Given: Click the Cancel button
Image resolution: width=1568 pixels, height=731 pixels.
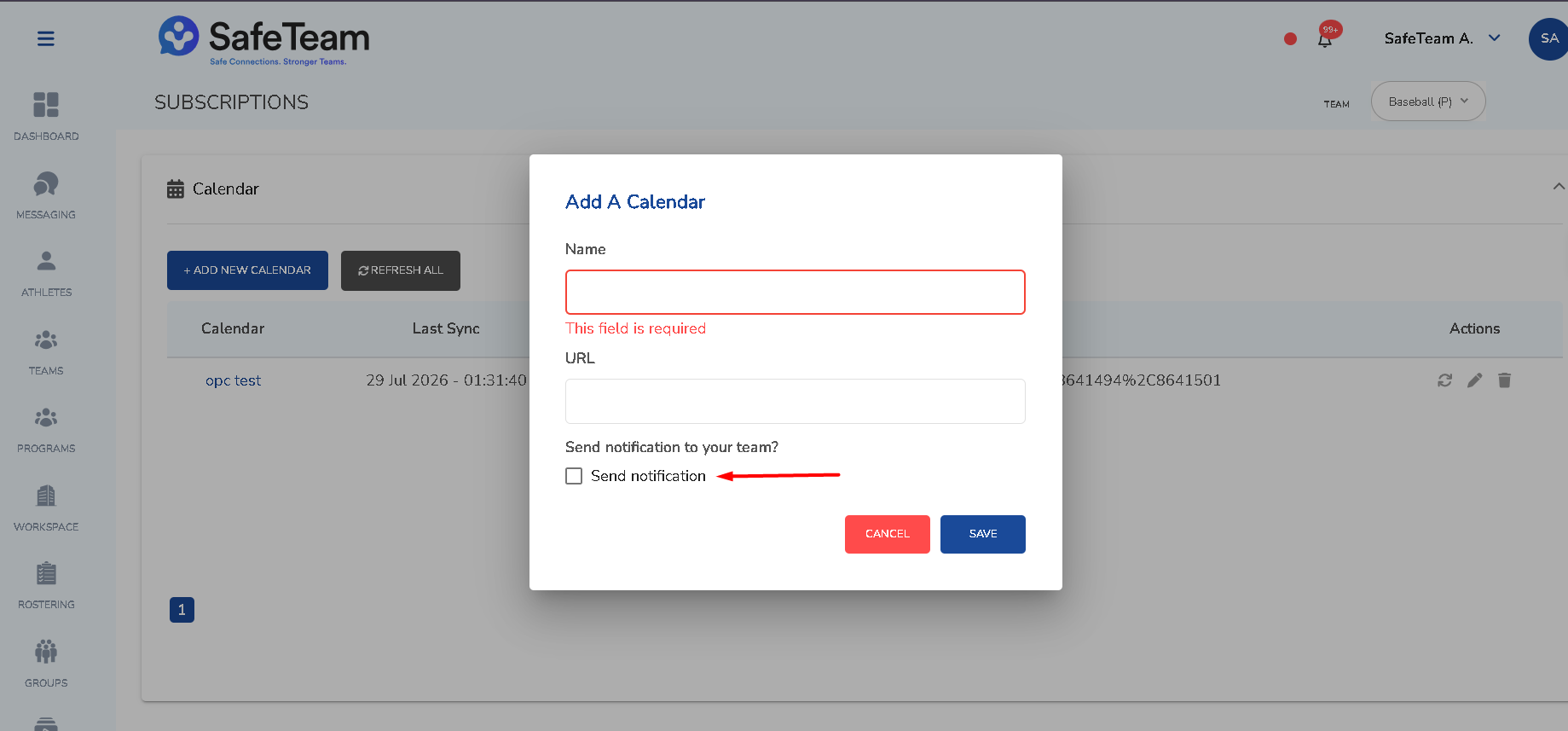Looking at the screenshot, I should 888,534.
